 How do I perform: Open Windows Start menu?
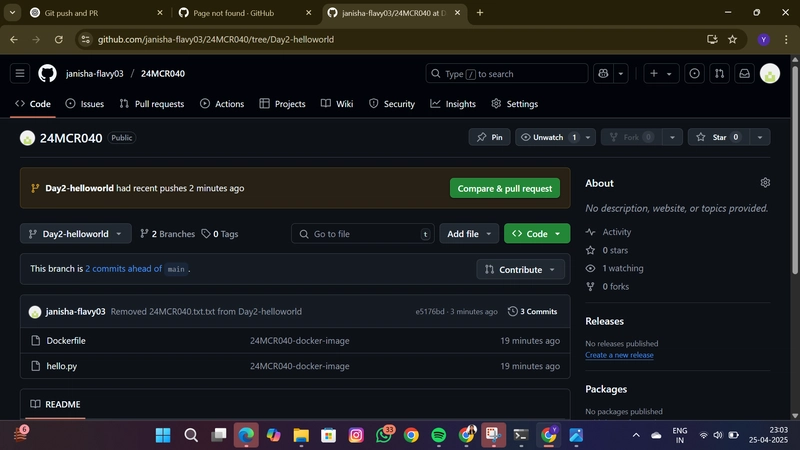163,435
